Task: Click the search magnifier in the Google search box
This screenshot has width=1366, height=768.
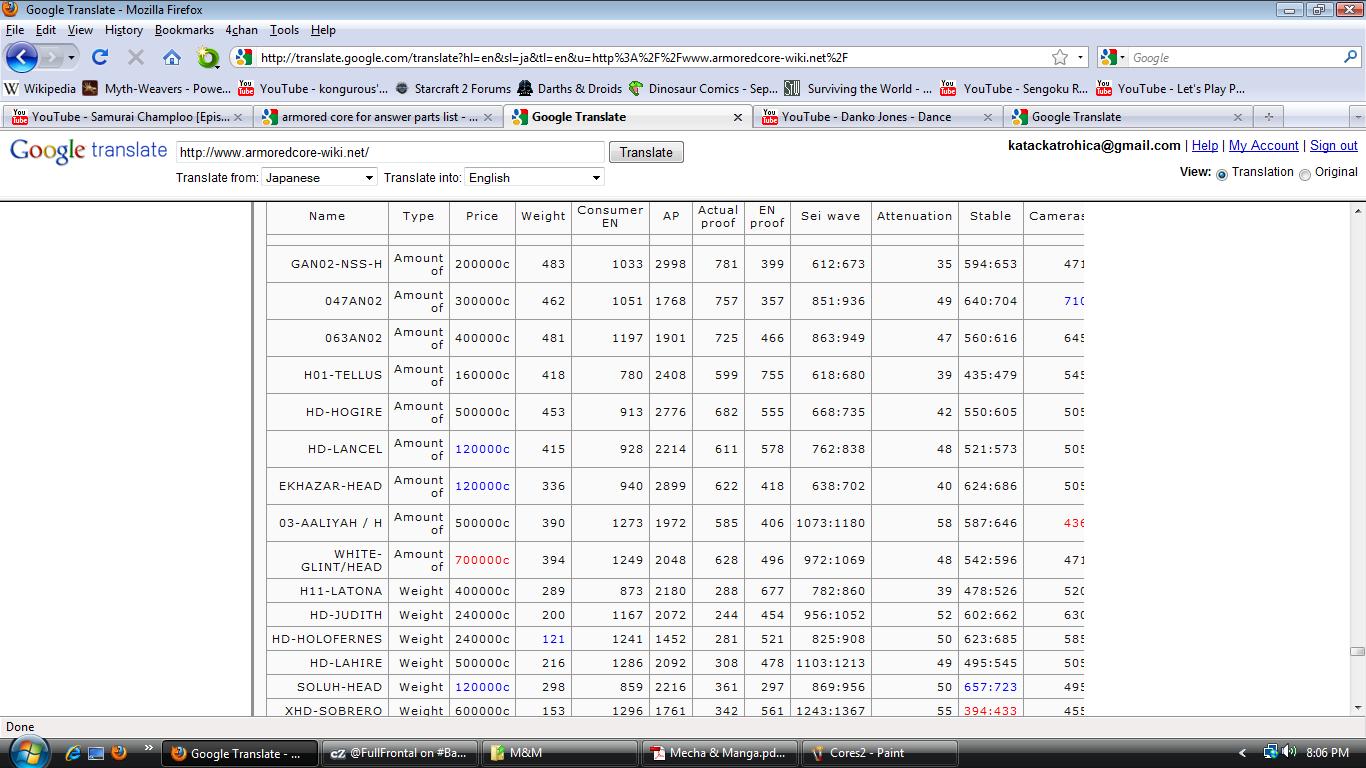Action: pos(1350,57)
